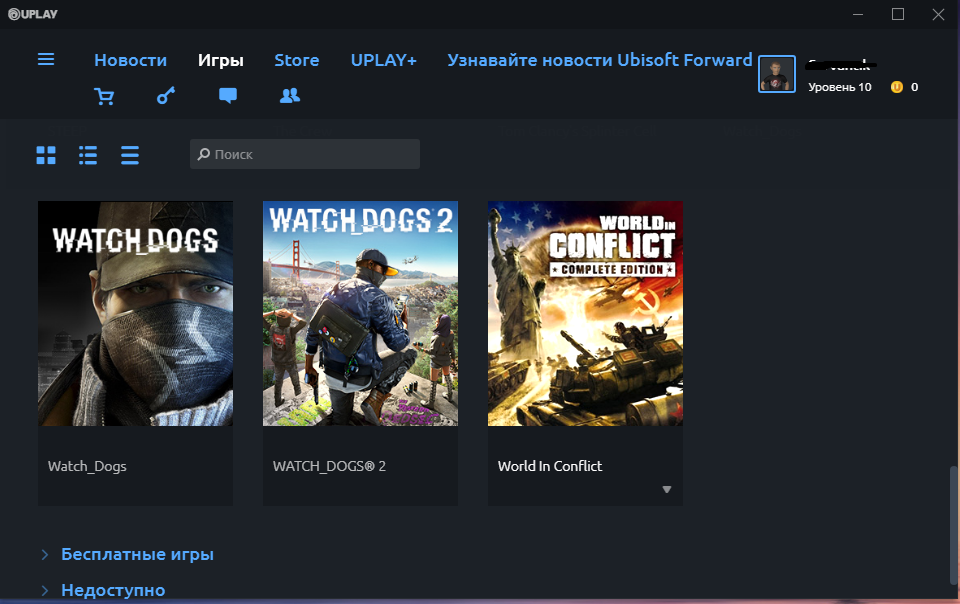Open the WATCH_DOGS 2 game cover

pyautogui.click(x=360, y=313)
